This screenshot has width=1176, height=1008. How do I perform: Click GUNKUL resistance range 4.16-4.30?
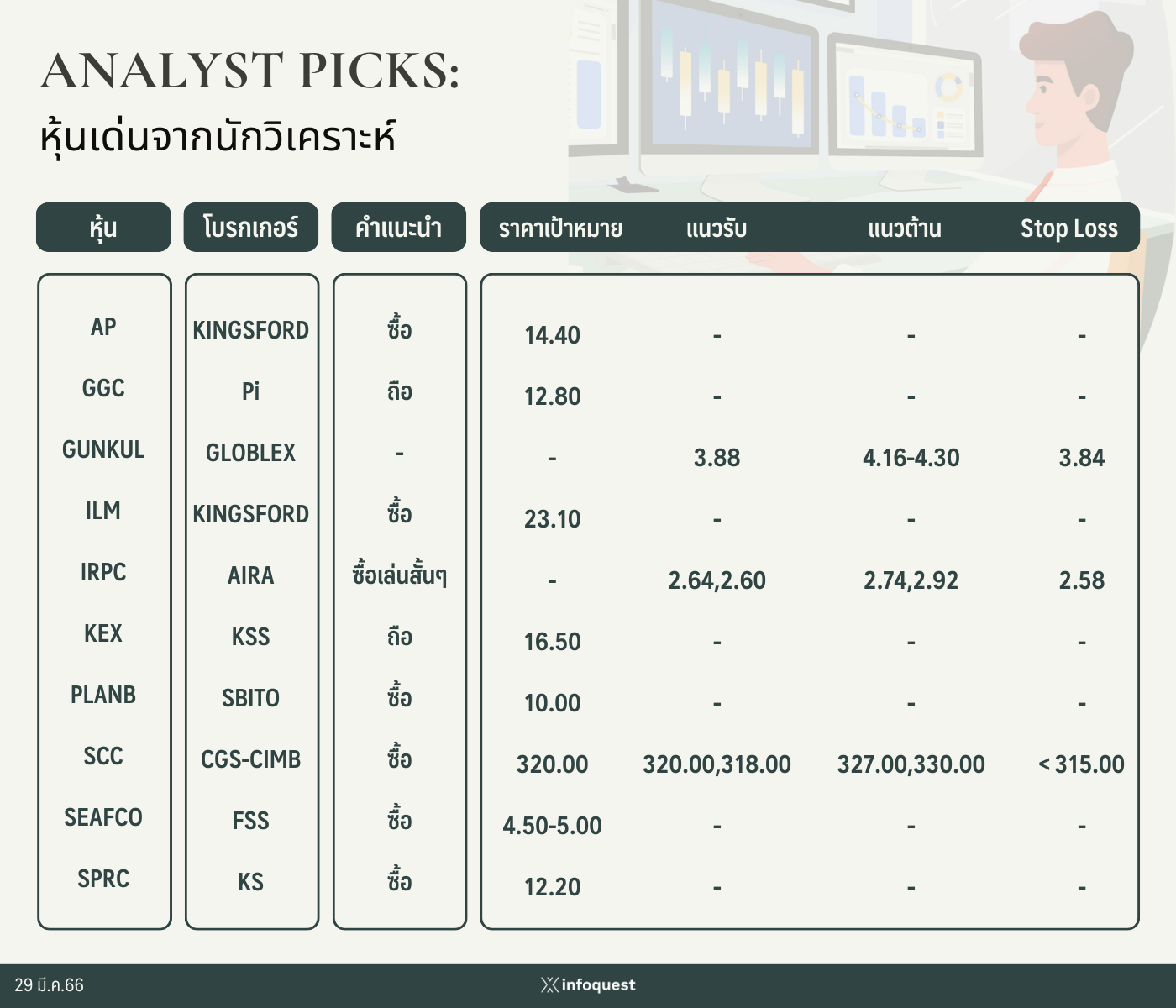[911, 458]
